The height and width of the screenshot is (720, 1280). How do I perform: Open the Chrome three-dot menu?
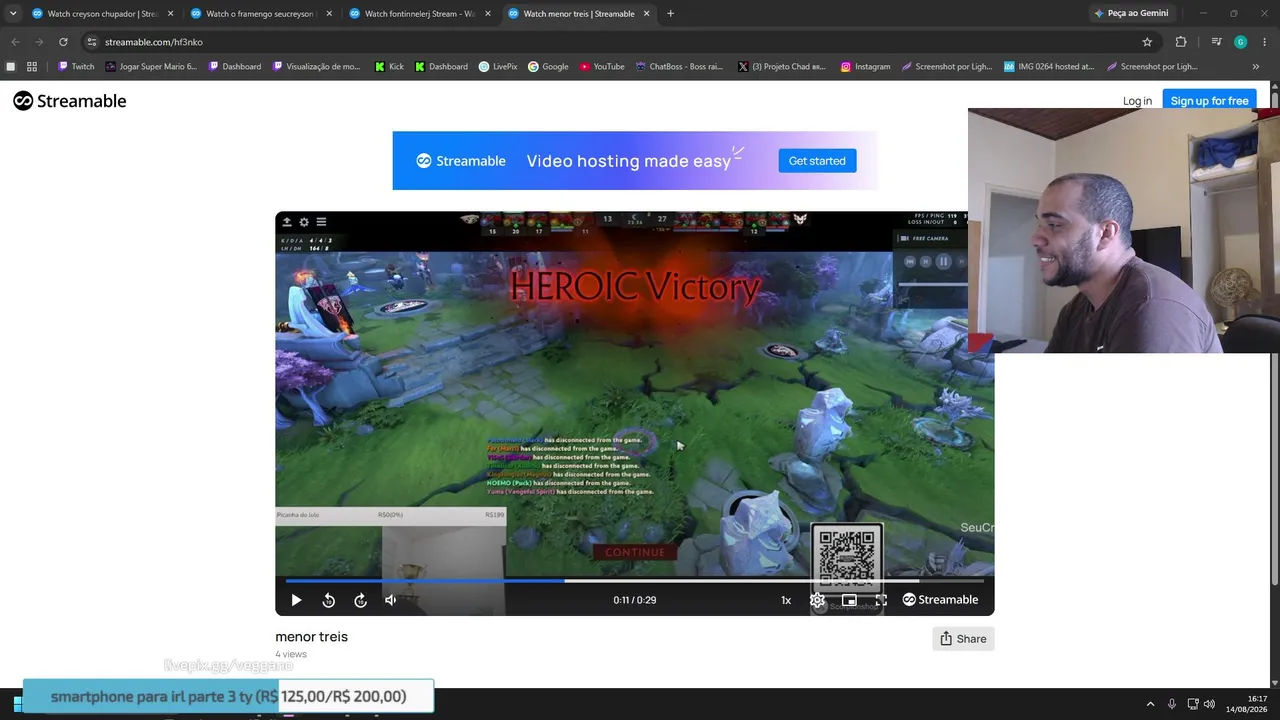[1264, 42]
